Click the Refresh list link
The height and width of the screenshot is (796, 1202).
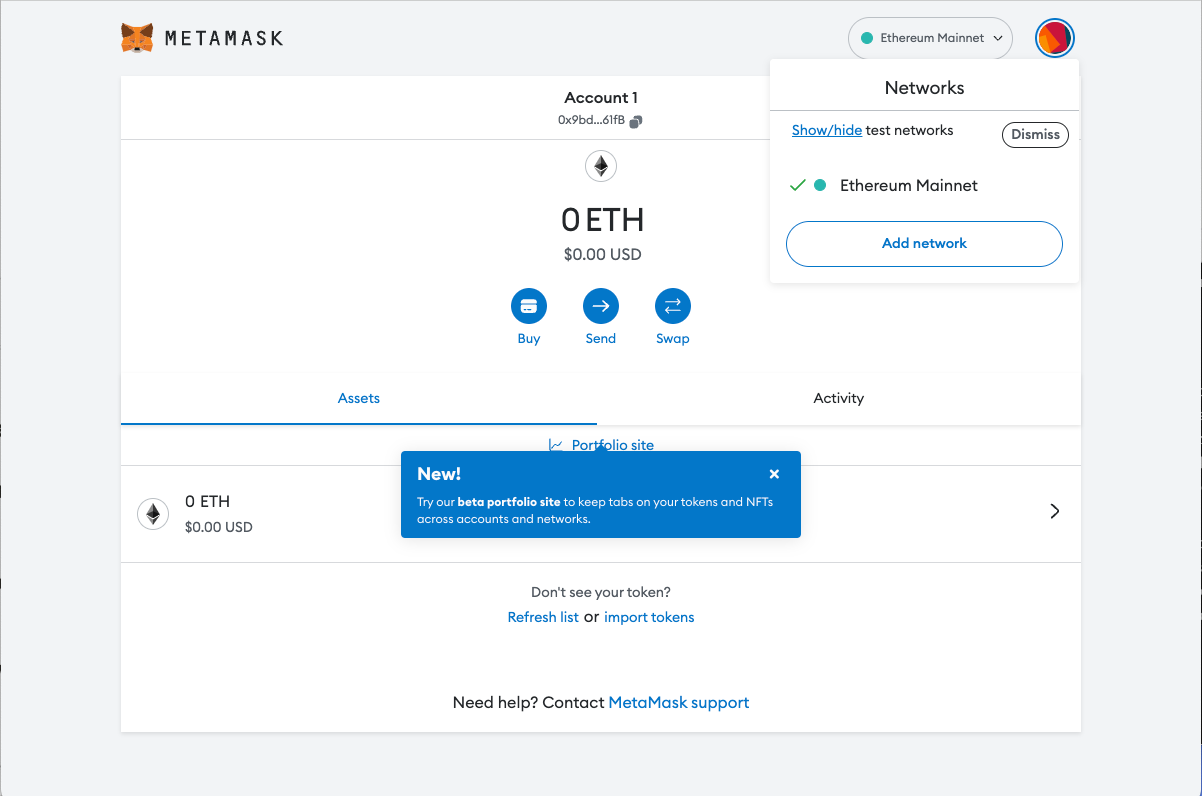coord(543,617)
